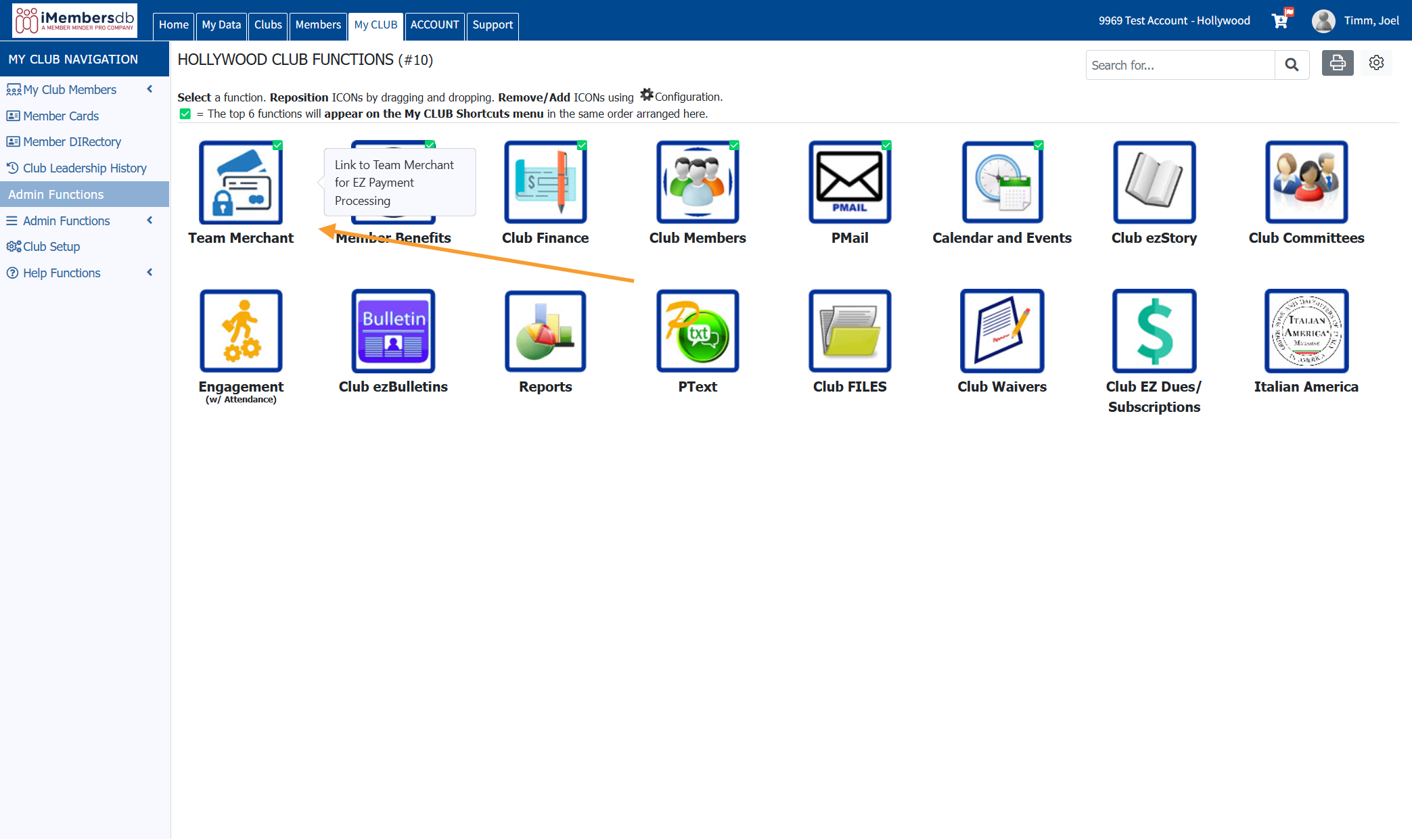Screen dimensions: 1412x840
Task: Toggle the Club Members shortcut checkmark
Action: click(x=734, y=145)
